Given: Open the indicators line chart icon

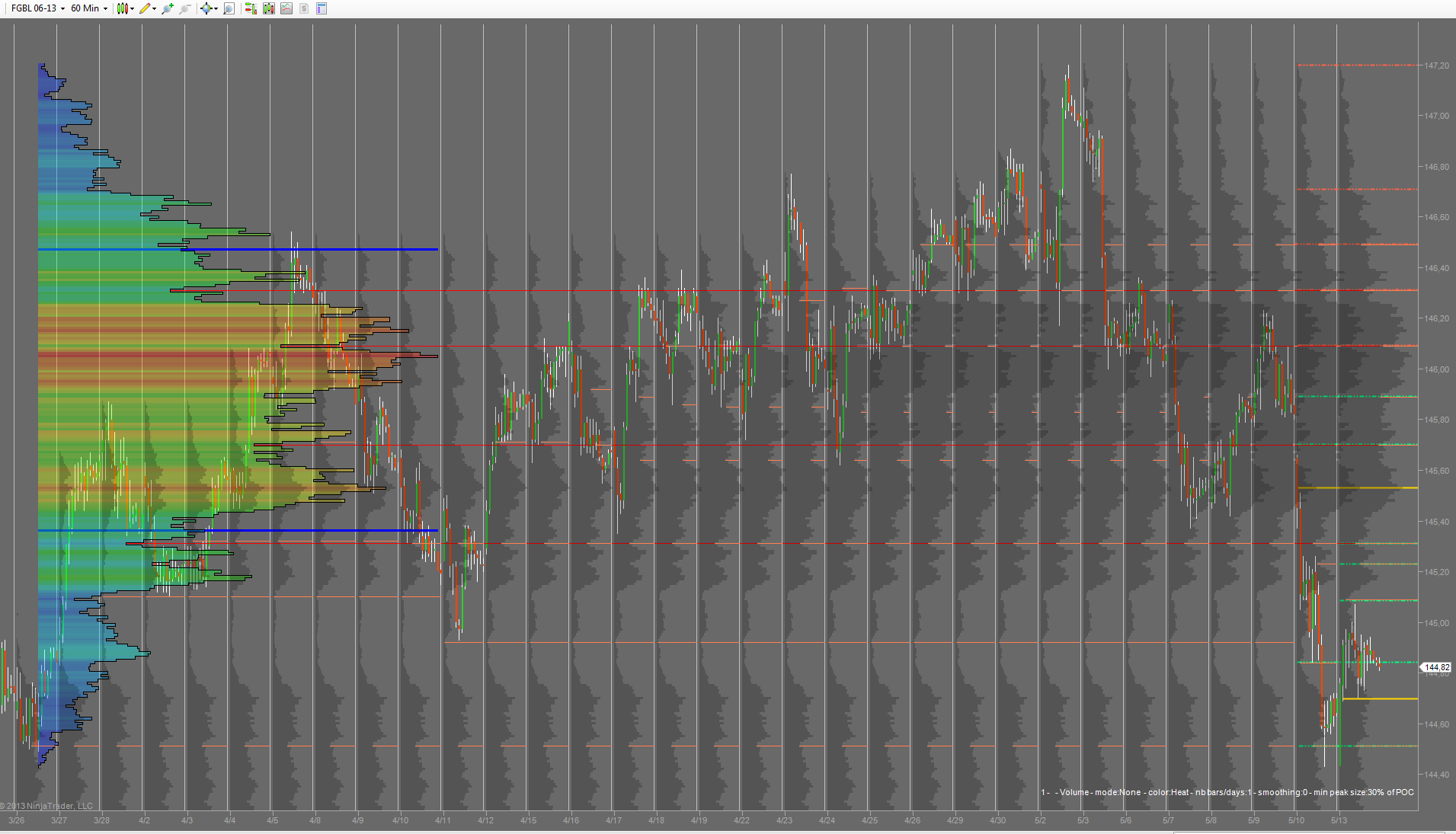Looking at the screenshot, I should [286, 8].
